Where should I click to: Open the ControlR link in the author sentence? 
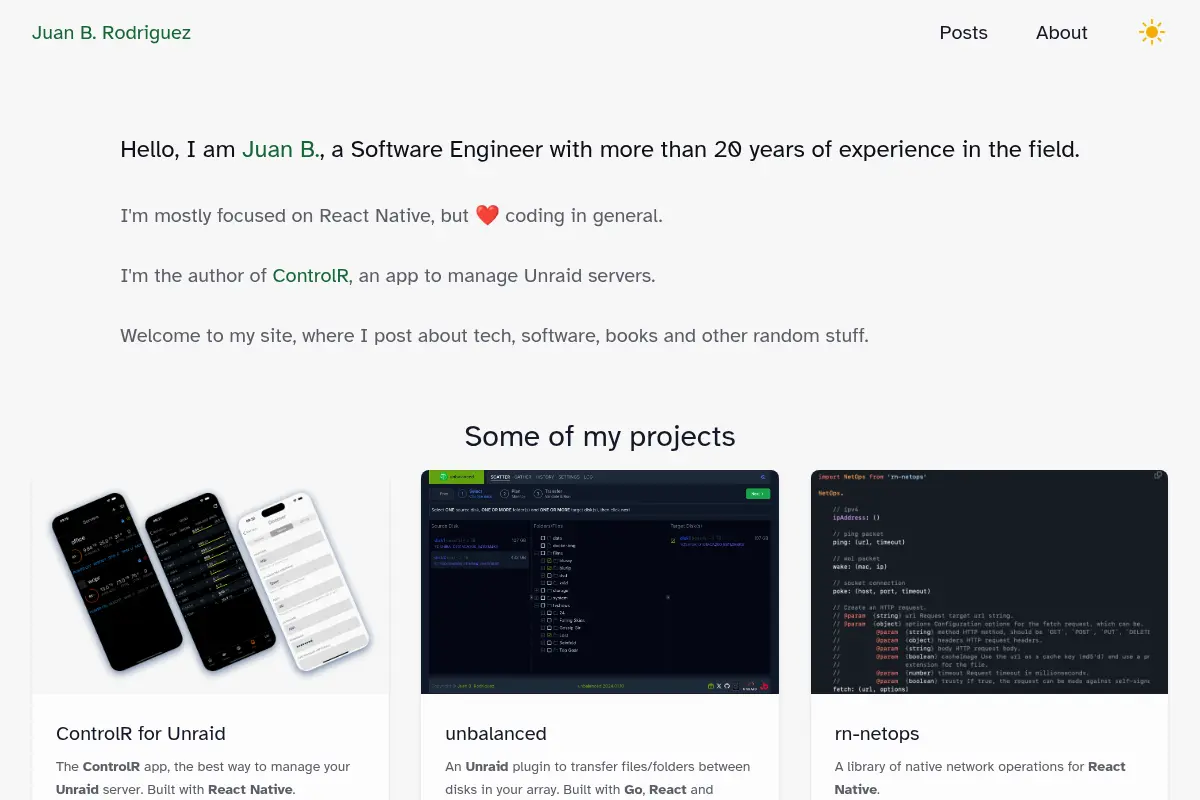311,275
